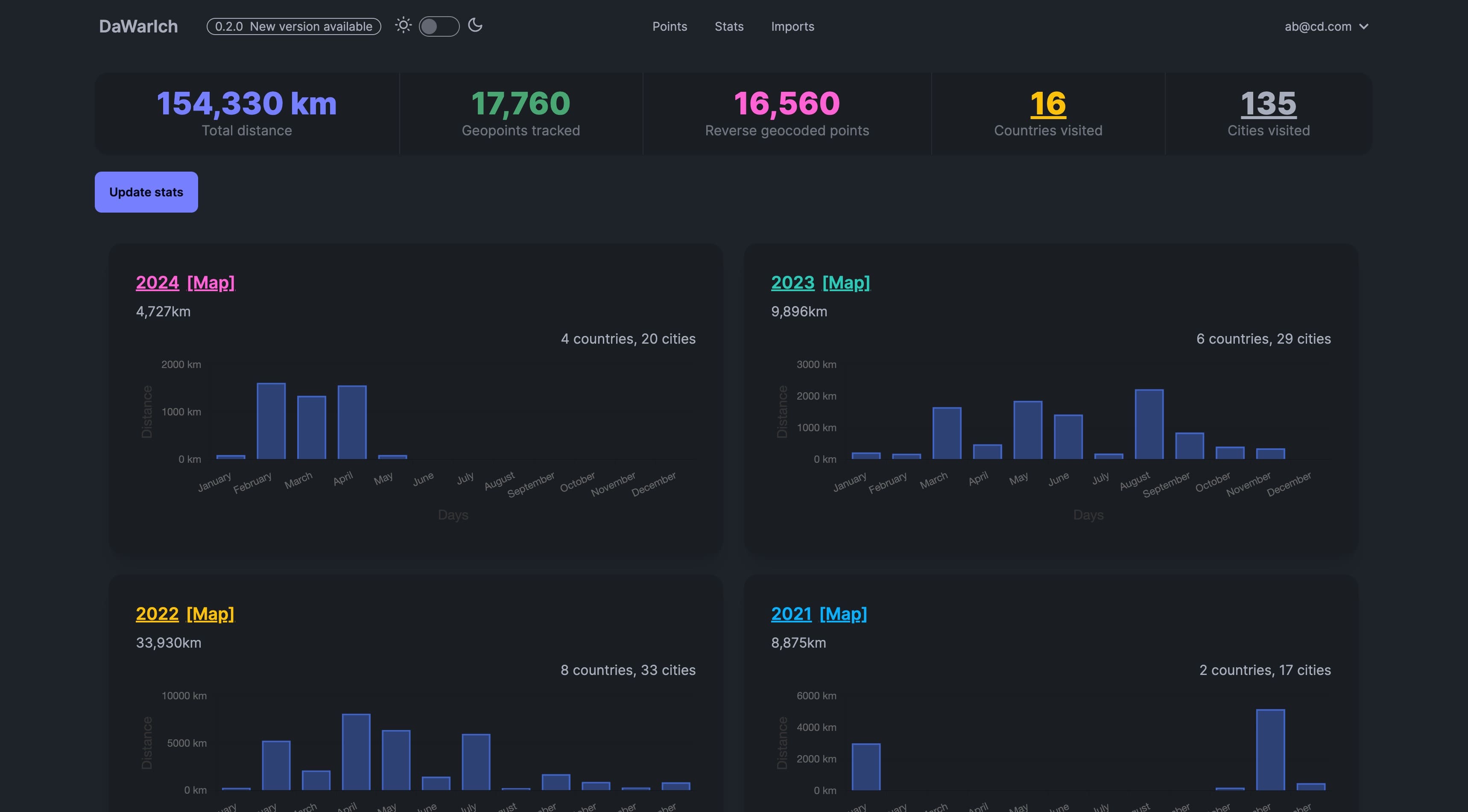
Task: Open the Imports page
Action: 792,26
